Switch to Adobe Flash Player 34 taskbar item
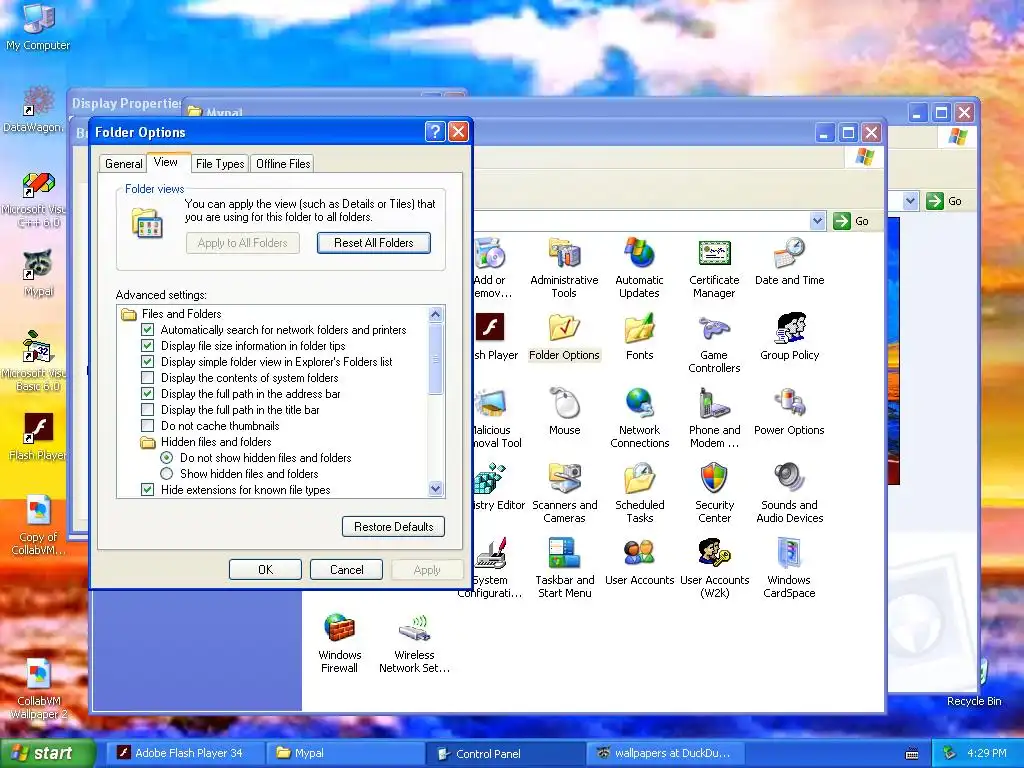Image resolution: width=1024 pixels, height=768 pixels. pyautogui.click(x=184, y=753)
